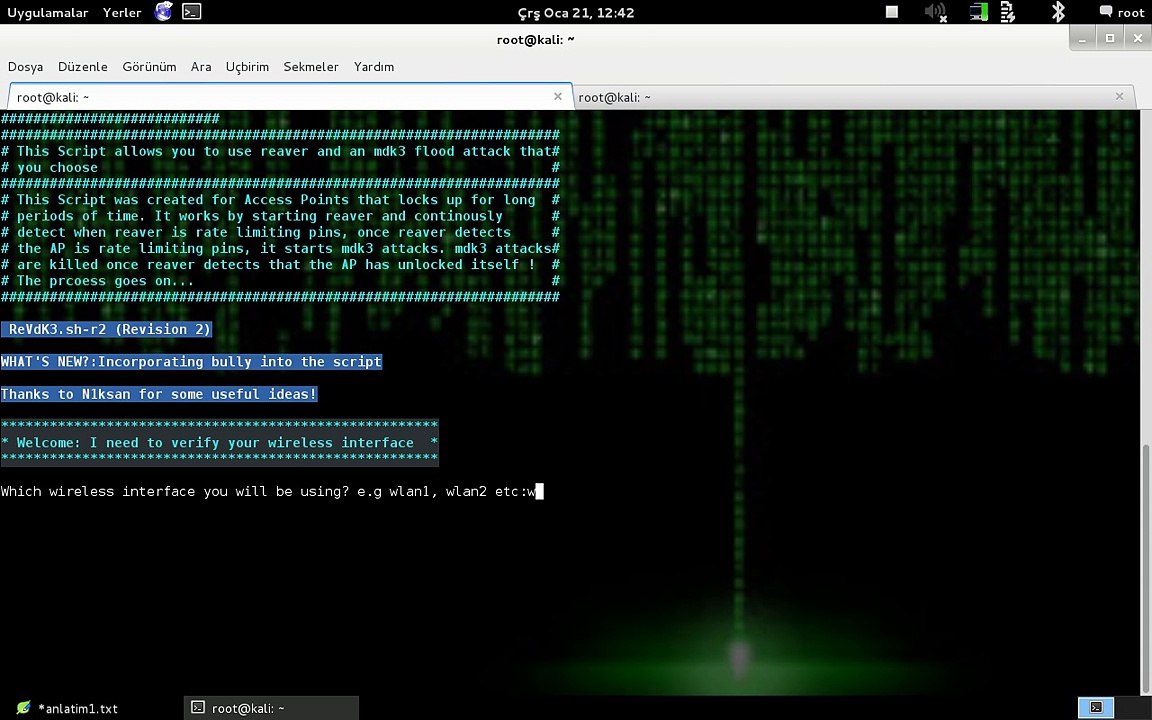The height and width of the screenshot is (720, 1152).
Task: Click the WHAT'S NEW? bully line
Action: coord(191,361)
